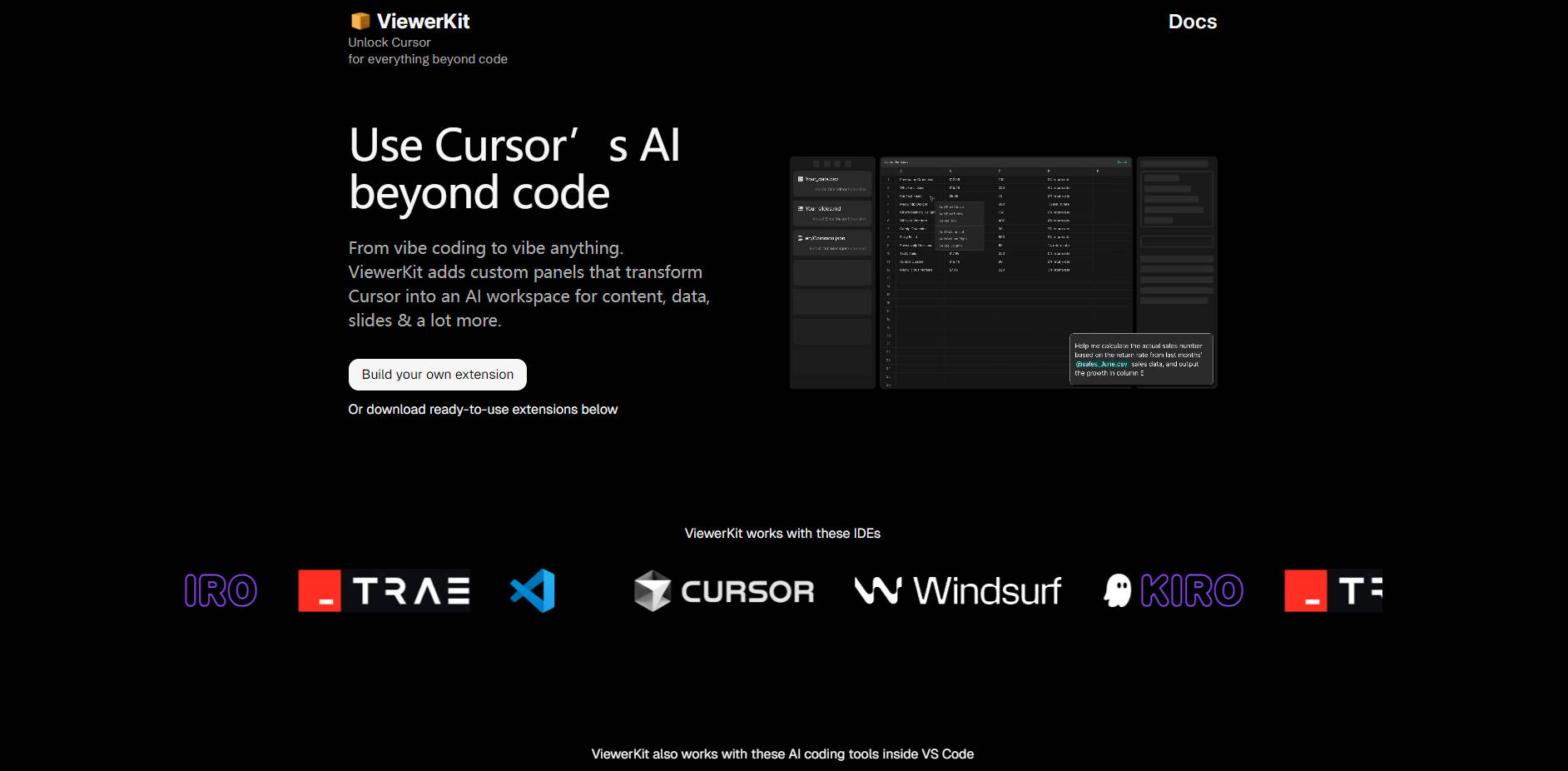
Task: Click the Cursor cube logo
Action: [x=653, y=590]
